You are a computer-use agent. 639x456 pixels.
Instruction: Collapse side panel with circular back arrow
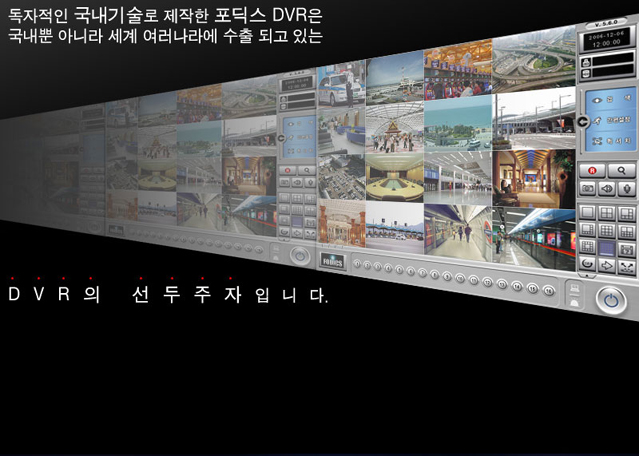[583, 121]
